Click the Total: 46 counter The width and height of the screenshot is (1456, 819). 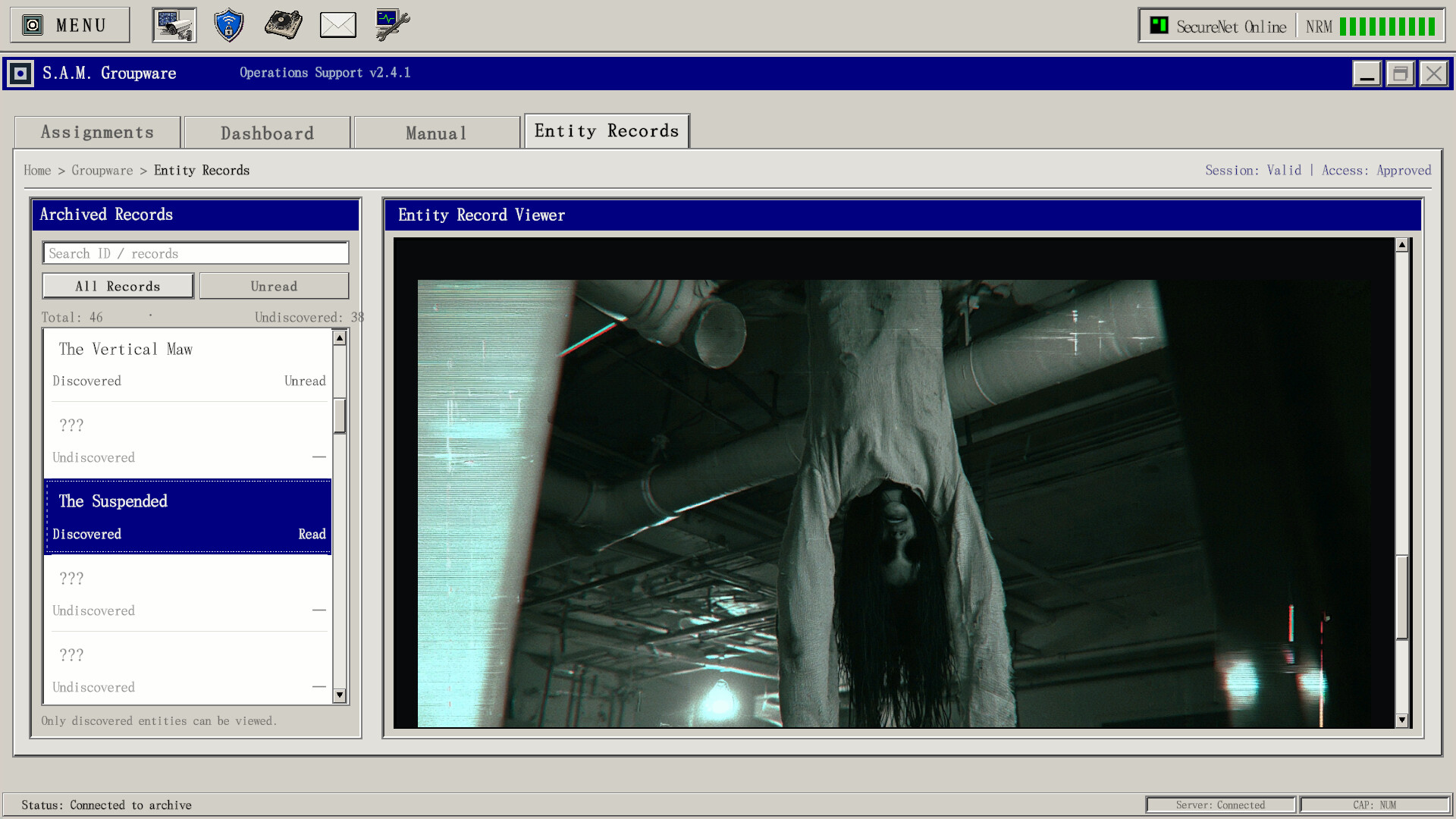72,318
